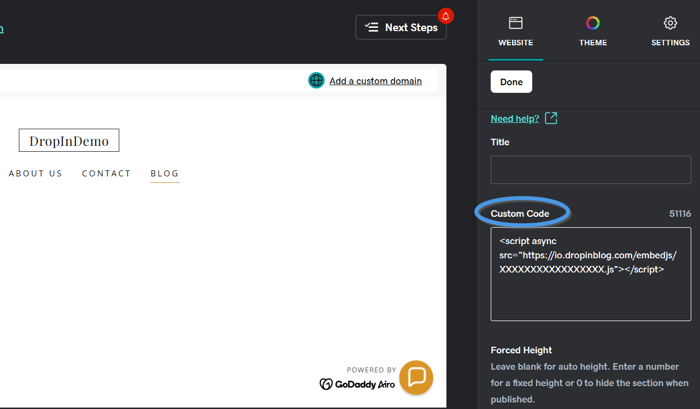Click the Add a custom domain link
Viewport: 700px width, 409px height.
(375, 81)
